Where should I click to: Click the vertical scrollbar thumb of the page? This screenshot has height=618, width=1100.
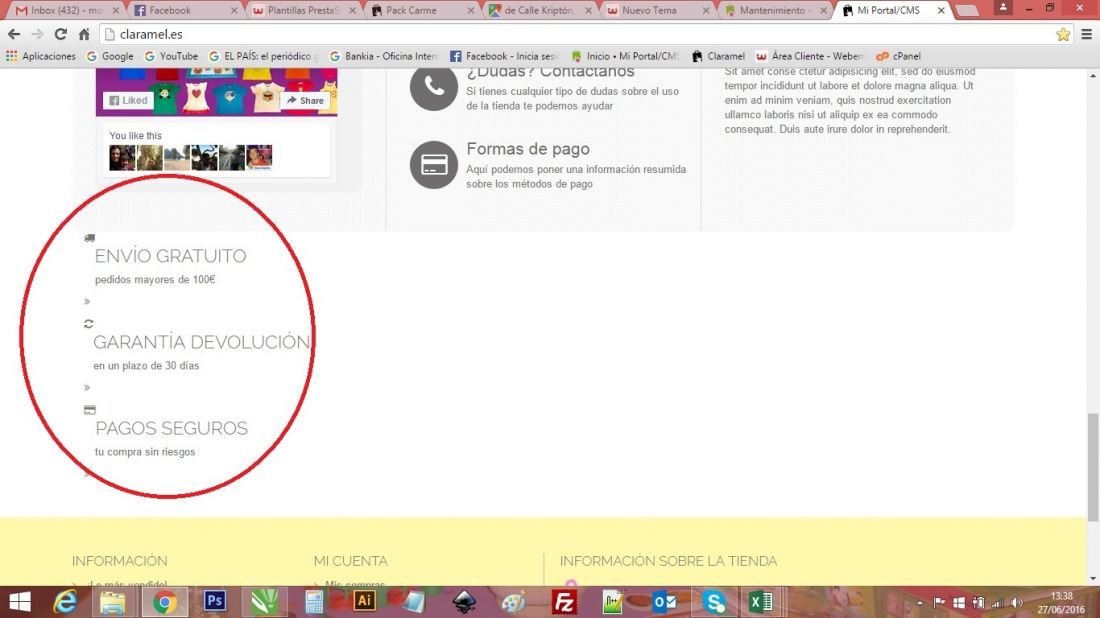(x=1092, y=467)
